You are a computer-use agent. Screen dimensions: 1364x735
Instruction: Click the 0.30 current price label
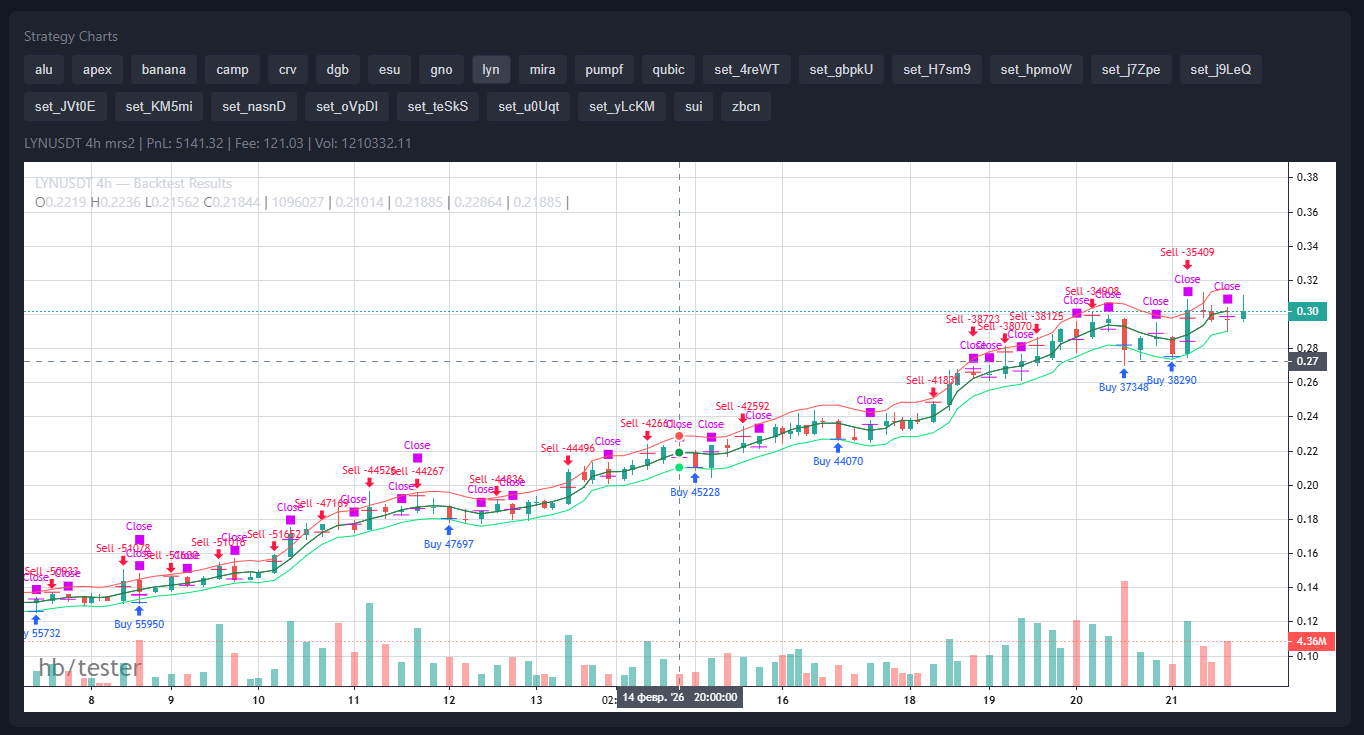(1307, 312)
